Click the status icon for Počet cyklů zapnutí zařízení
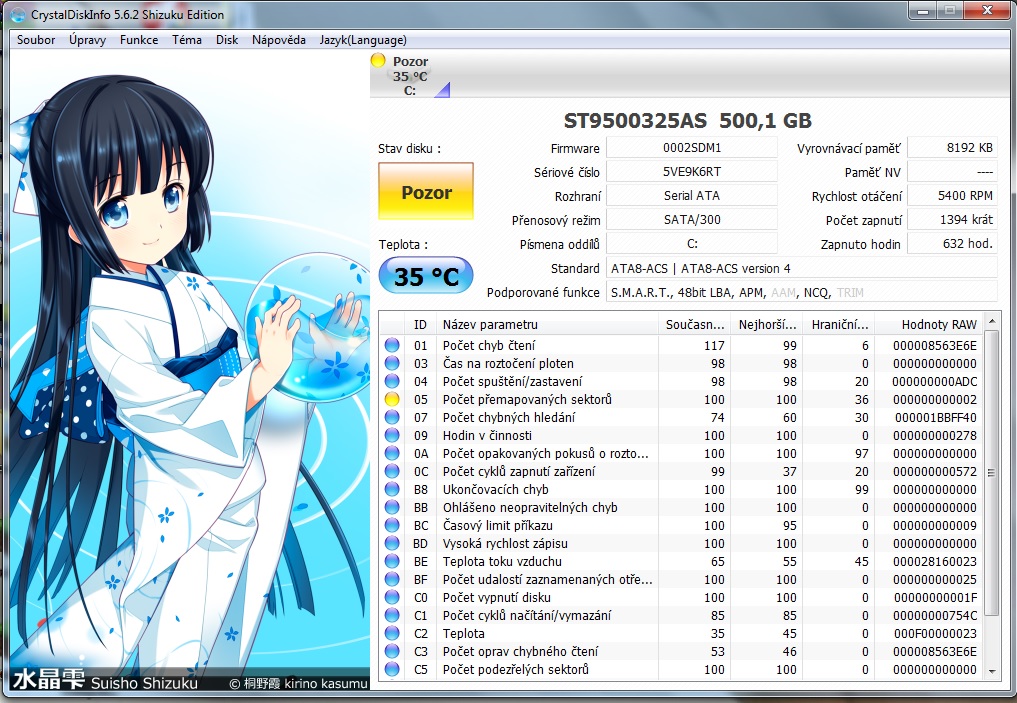The width and height of the screenshot is (1017, 703). click(392, 471)
